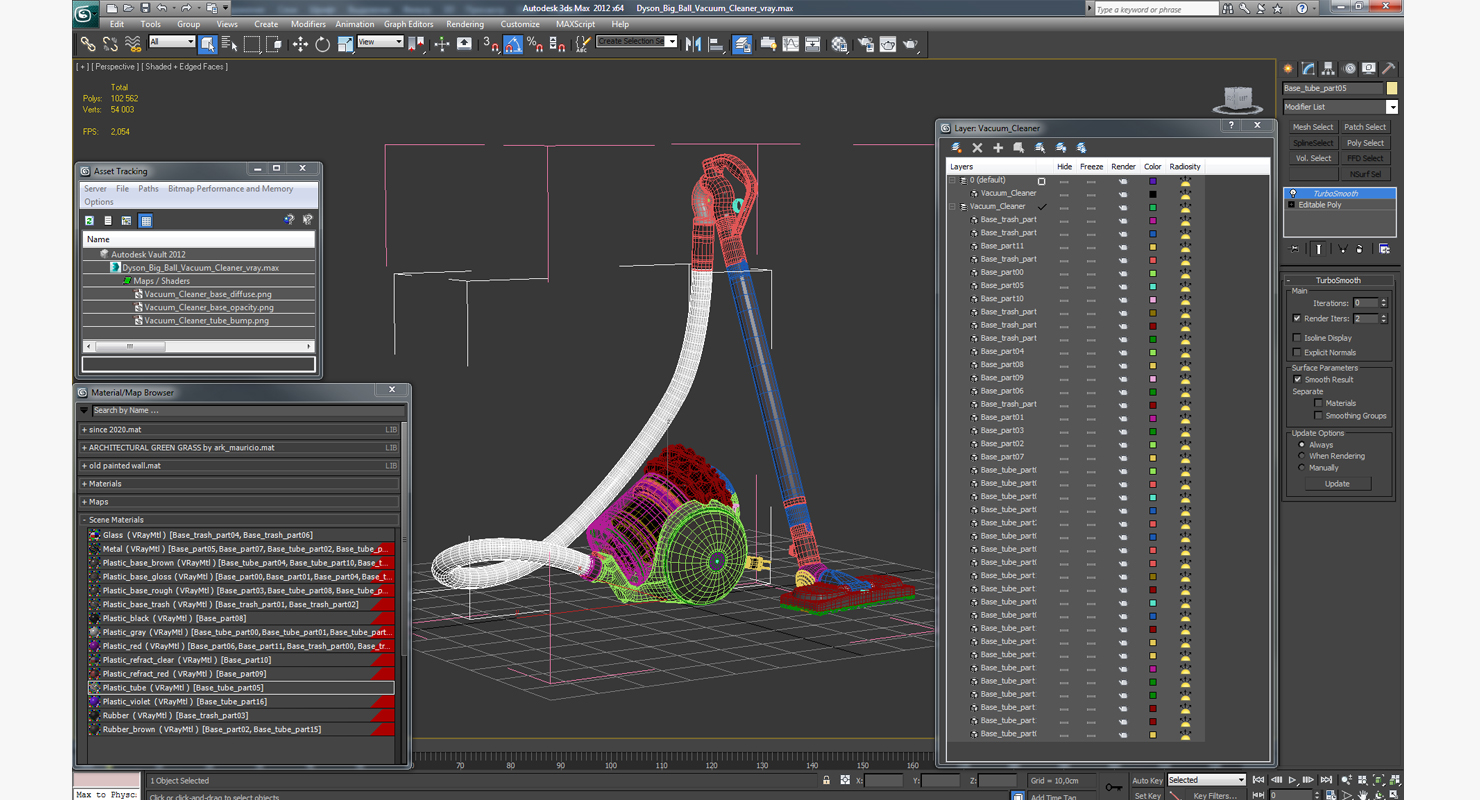Check Separate by Smoothing Groups
This screenshot has height=800, width=1480.
[x=1319, y=415]
